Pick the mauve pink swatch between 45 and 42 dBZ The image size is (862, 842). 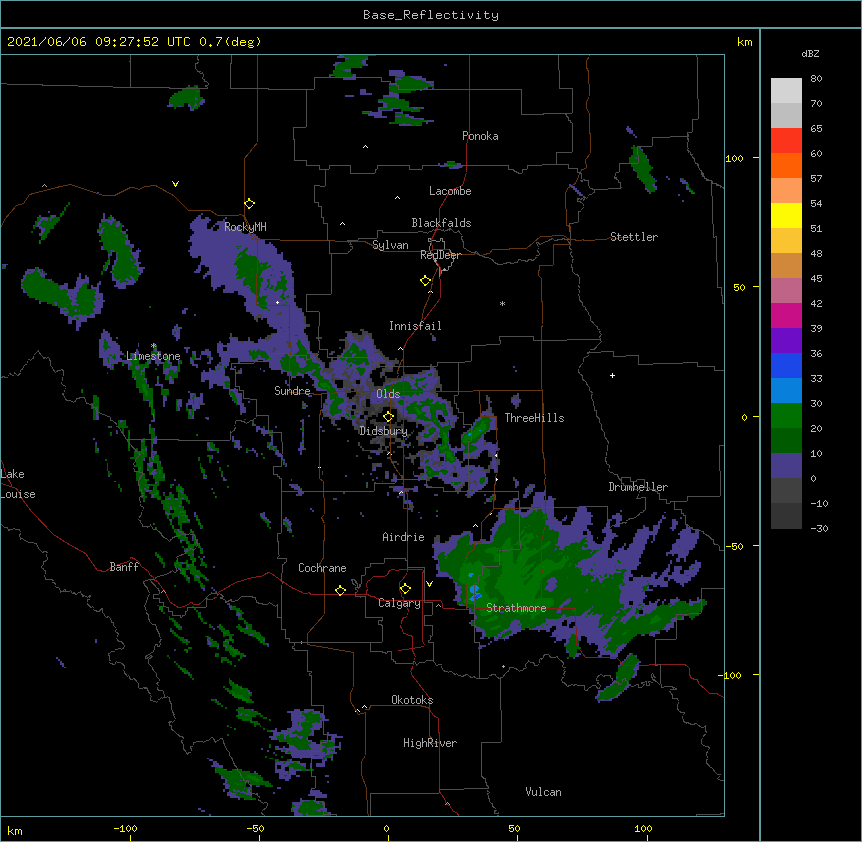786,291
